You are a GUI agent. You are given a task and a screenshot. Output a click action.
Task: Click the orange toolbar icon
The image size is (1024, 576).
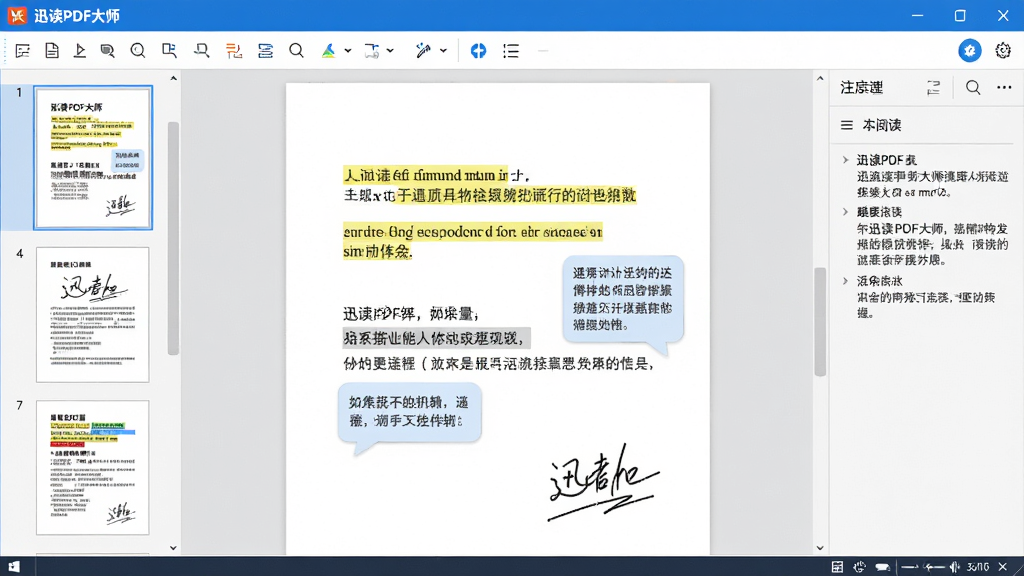pyautogui.click(x=234, y=50)
